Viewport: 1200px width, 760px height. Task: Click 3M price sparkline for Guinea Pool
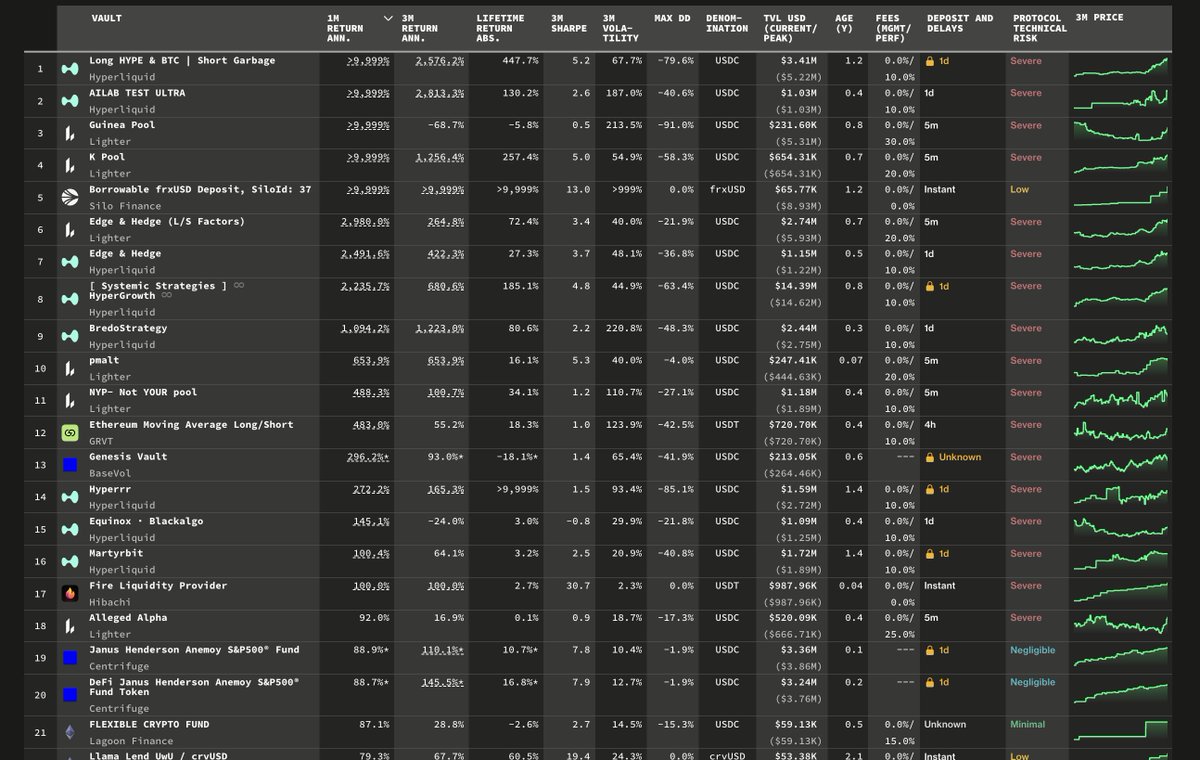pos(1120,133)
